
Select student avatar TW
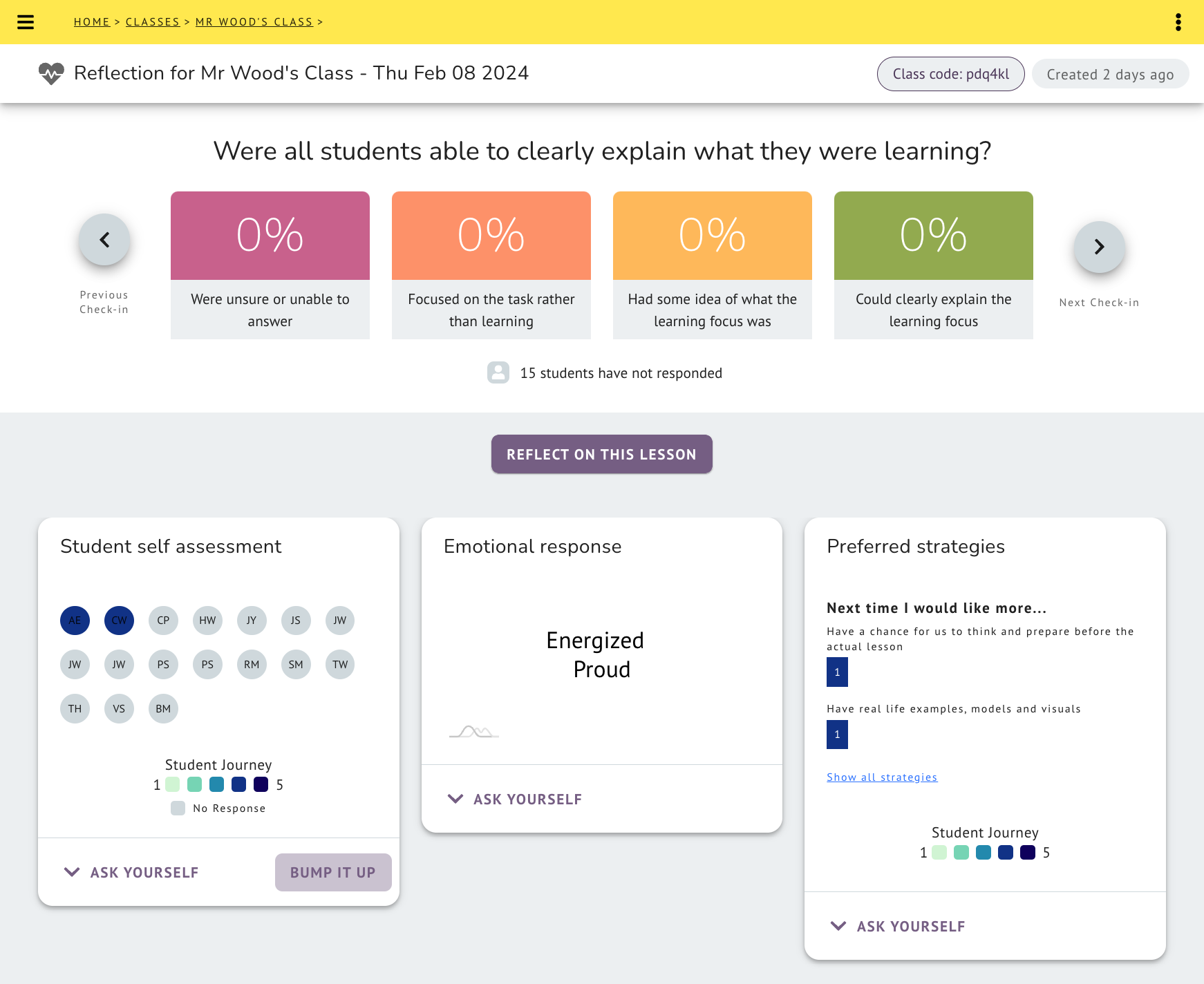(x=340, y=665)
